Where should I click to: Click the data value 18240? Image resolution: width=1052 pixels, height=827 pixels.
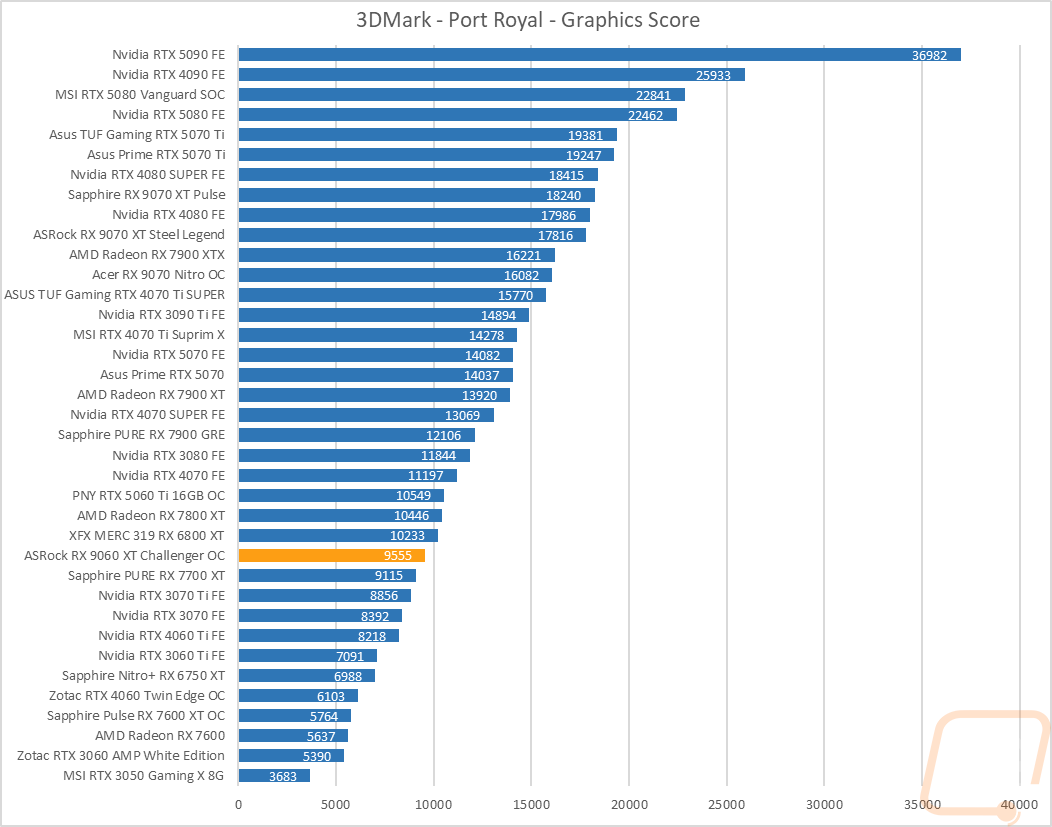(564, 196)
